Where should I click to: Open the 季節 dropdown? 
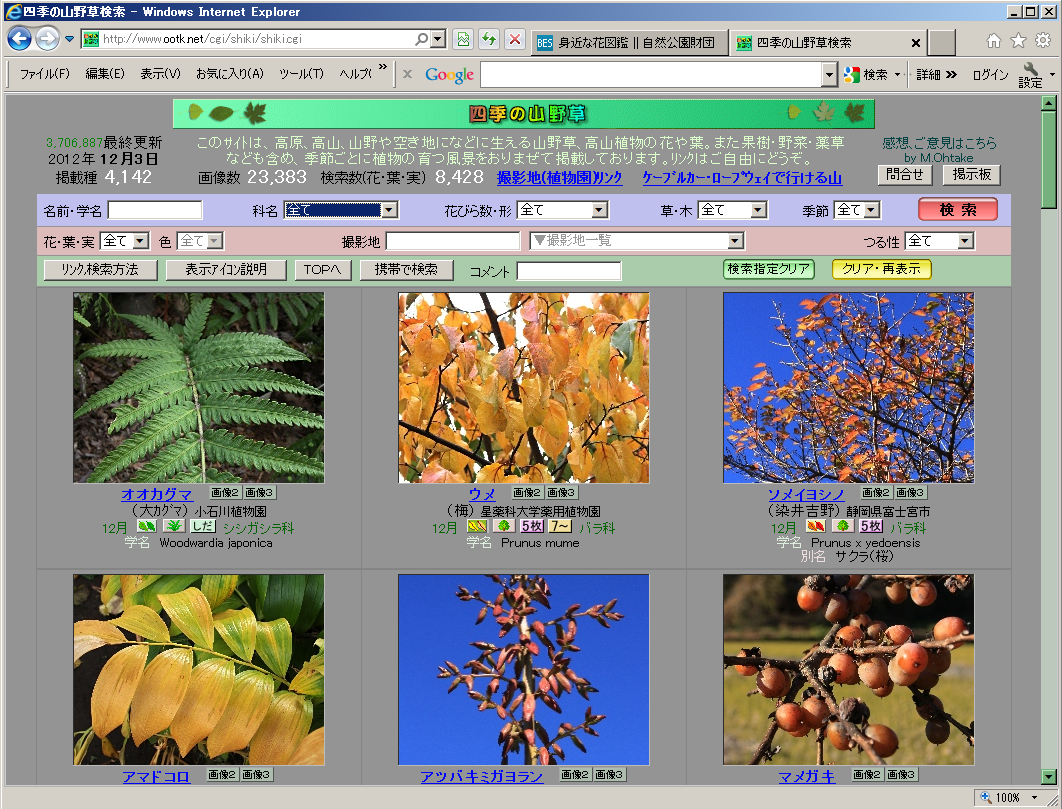[857, 210]
